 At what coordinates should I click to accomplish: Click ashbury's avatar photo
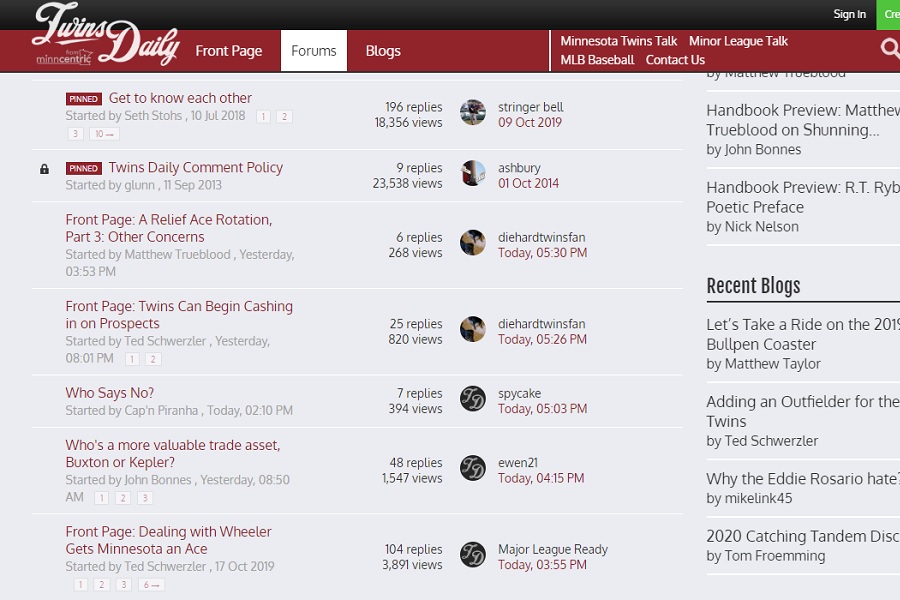point(472,173)
